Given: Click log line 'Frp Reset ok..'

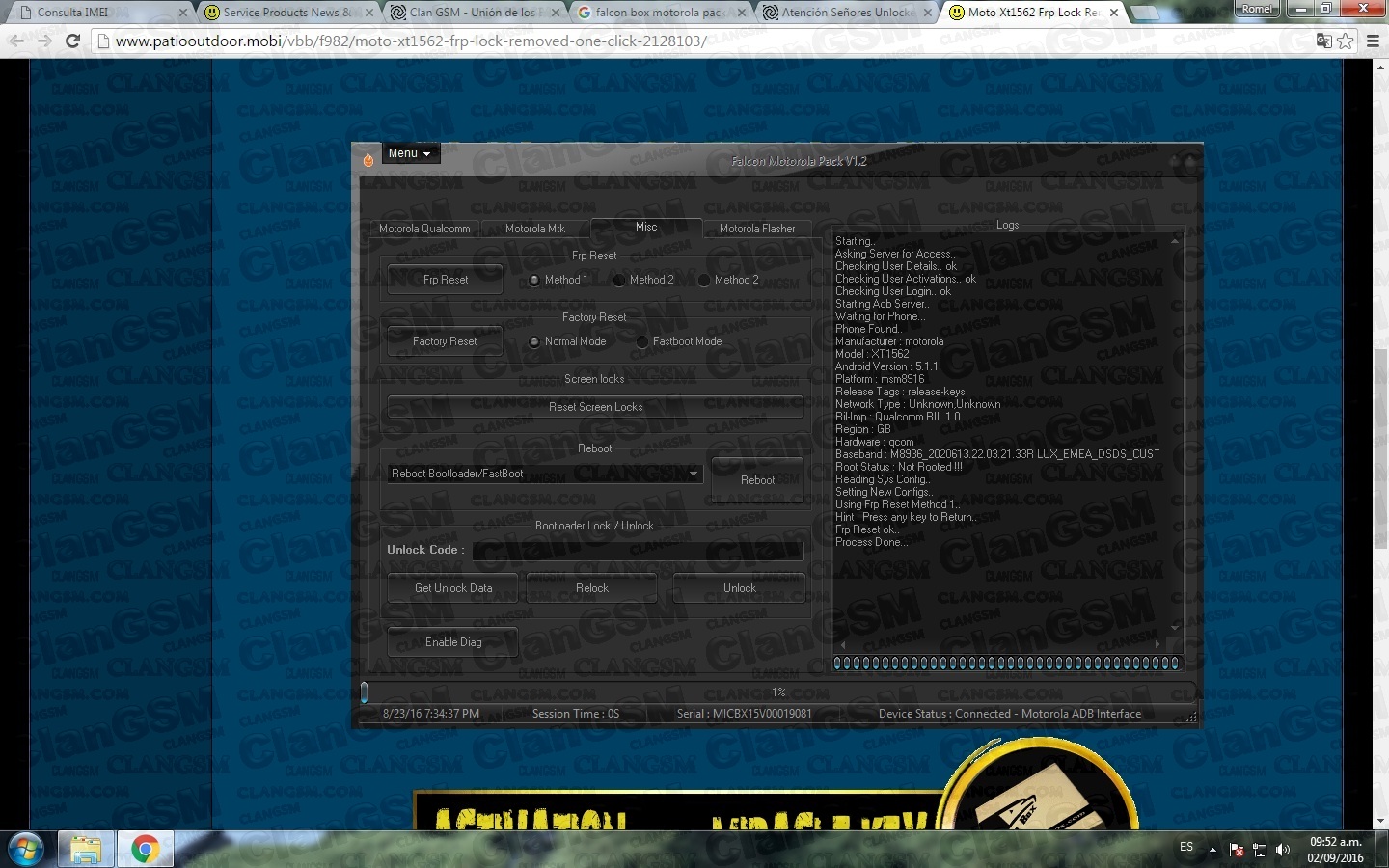Looking at the screenshot, I should [867, 529].
